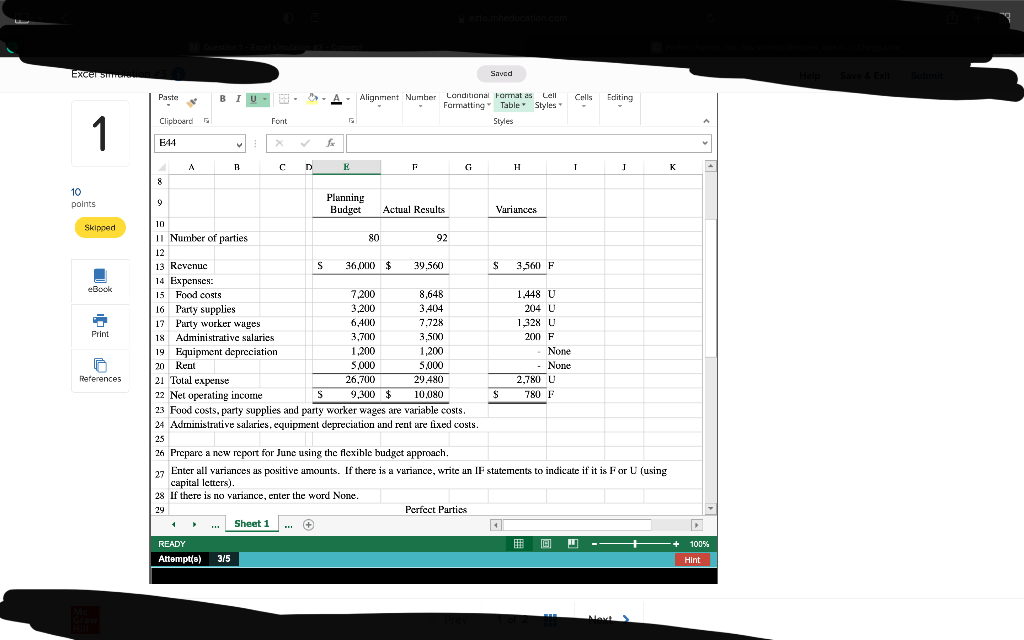Toggle underline formatting

(253, 97)
